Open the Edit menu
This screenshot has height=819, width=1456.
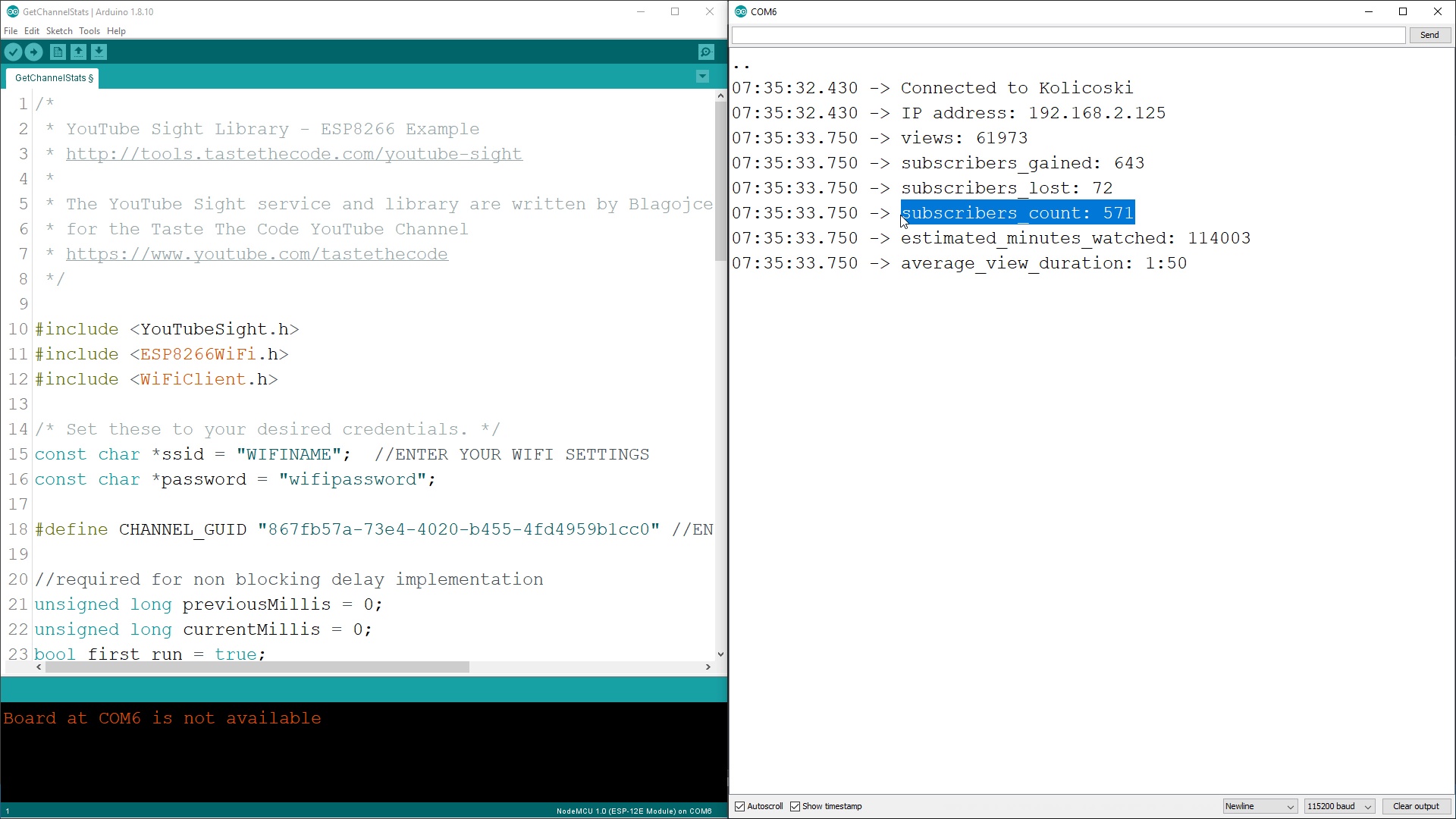pyautogui.click(x=31, y=31)
